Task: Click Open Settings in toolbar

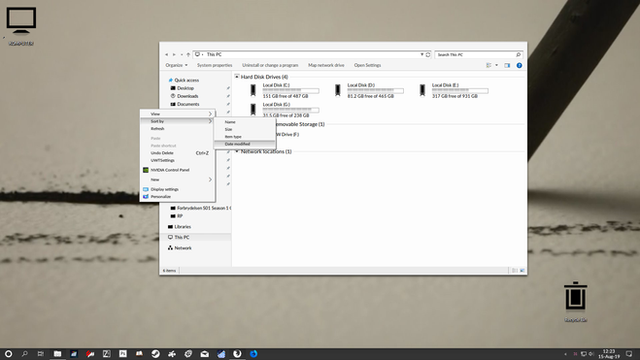Action: pos(367,65)
